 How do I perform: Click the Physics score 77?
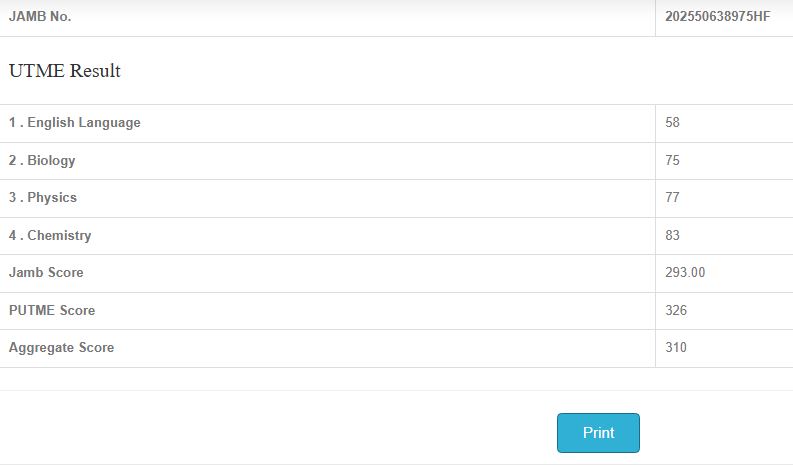pos(672,198)
